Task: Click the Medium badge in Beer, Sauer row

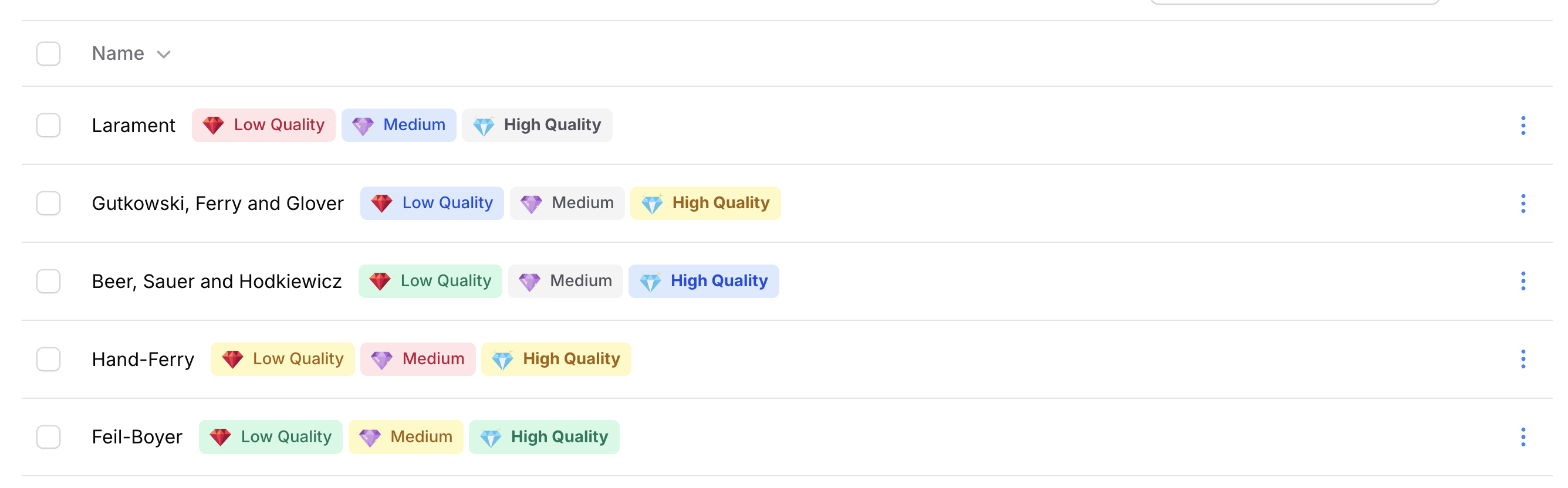Action: pyautogui.click(x=565, y=281)
